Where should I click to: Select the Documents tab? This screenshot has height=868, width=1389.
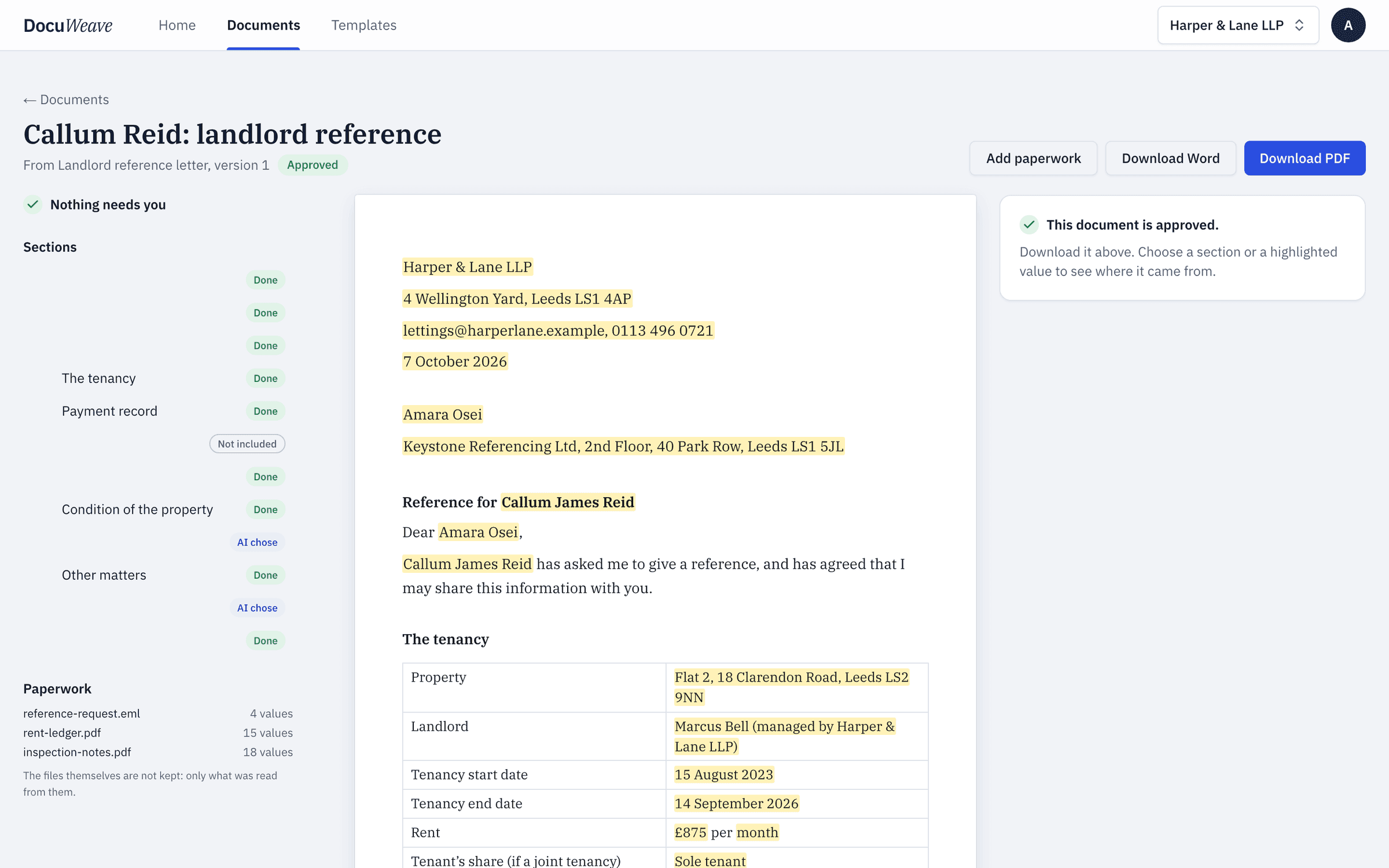(x=263, y=25)
